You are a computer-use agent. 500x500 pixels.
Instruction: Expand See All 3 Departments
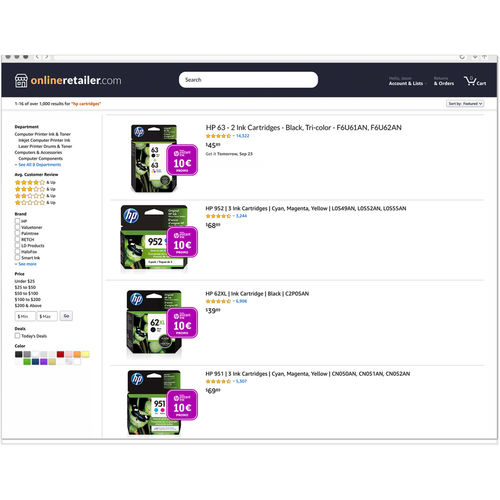[x=40, y=165]
